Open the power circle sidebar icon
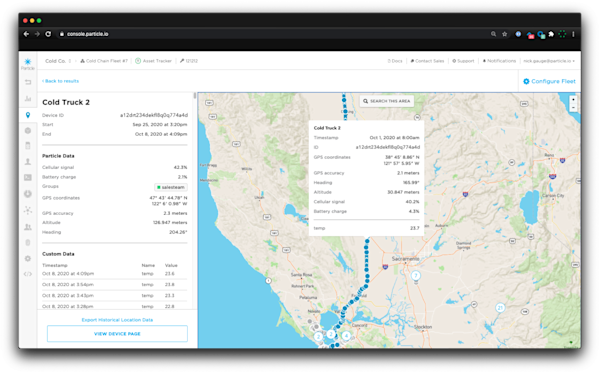 tap(28, 194)
